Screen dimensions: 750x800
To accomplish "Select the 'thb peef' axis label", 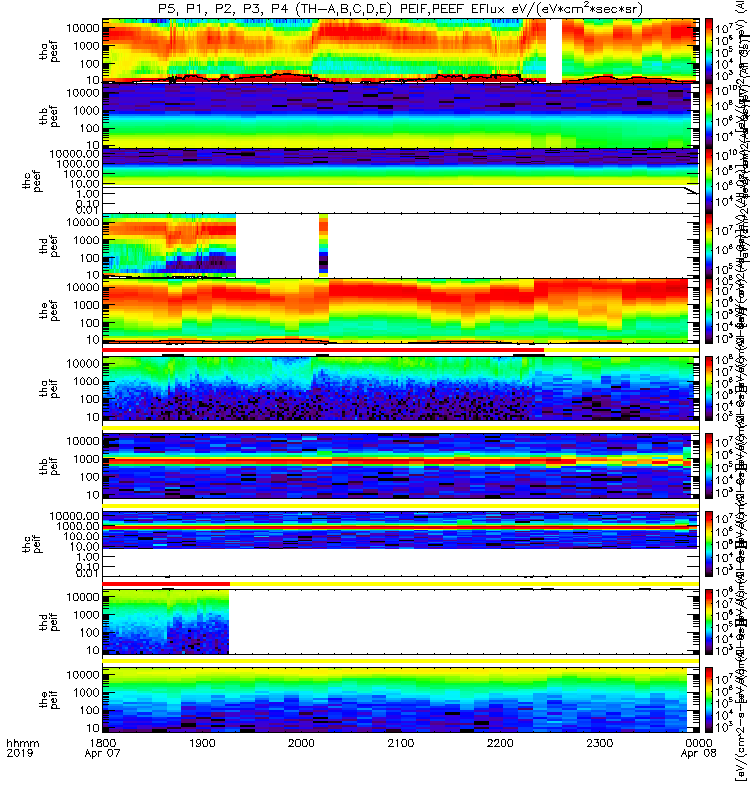I will (x=49, y=116).
